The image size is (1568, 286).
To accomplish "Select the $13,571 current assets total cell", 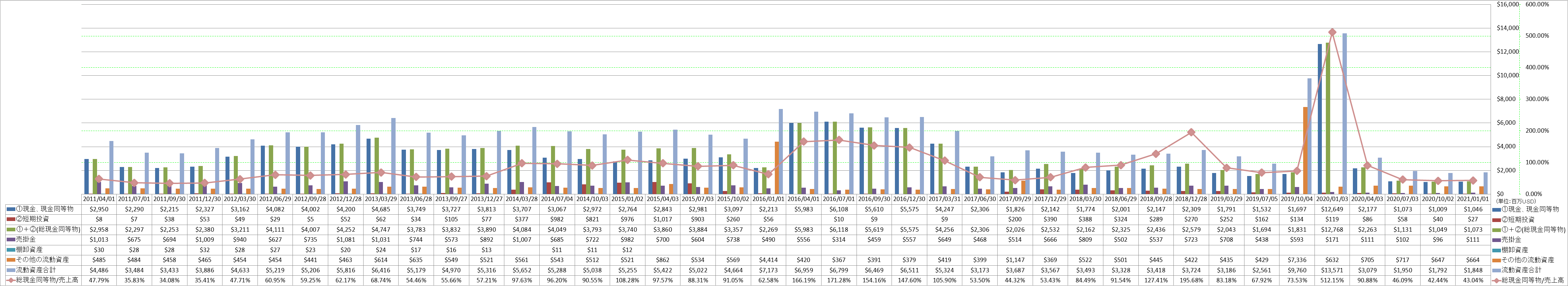I will (x=1333, y=270).
